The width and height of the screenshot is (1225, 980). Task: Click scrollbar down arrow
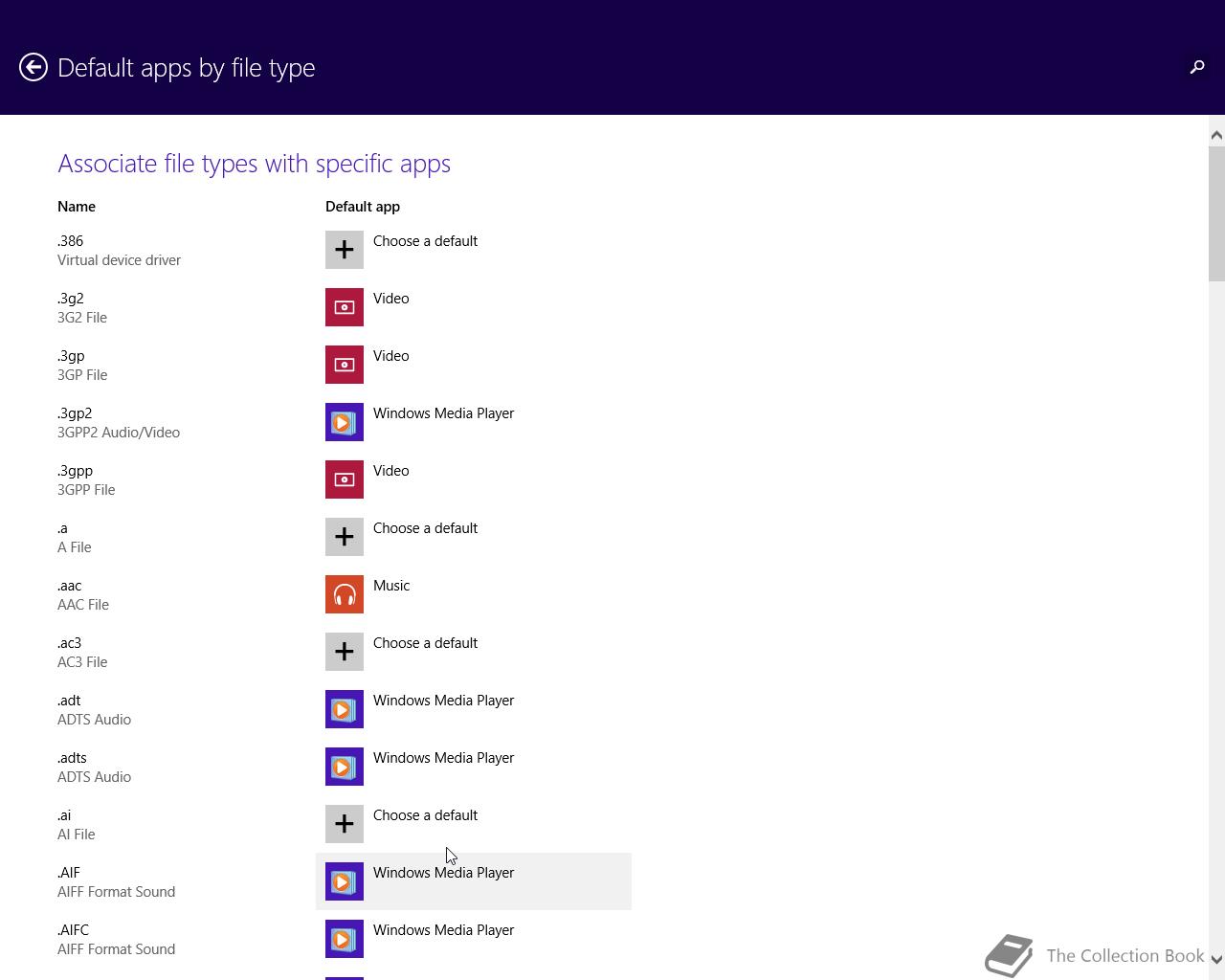1216,959
